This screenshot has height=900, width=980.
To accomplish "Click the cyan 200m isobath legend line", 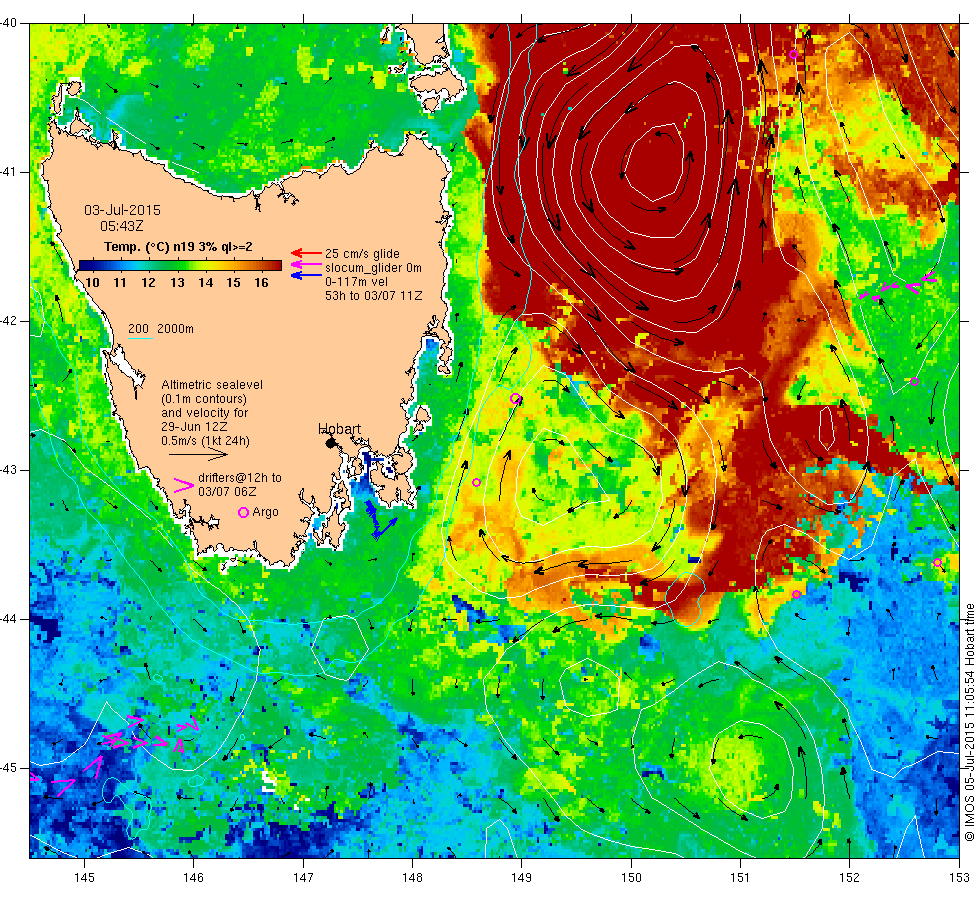I will tap(140, 339).
